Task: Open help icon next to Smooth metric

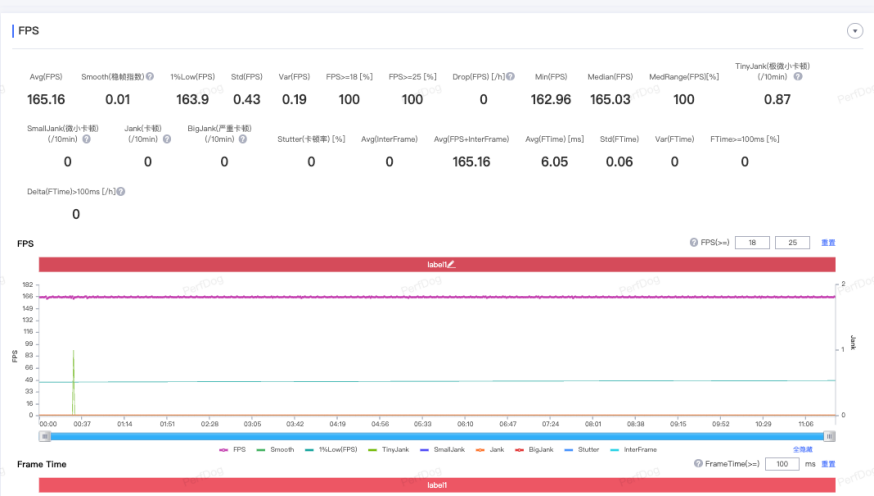Action: (x=150, y=76)
